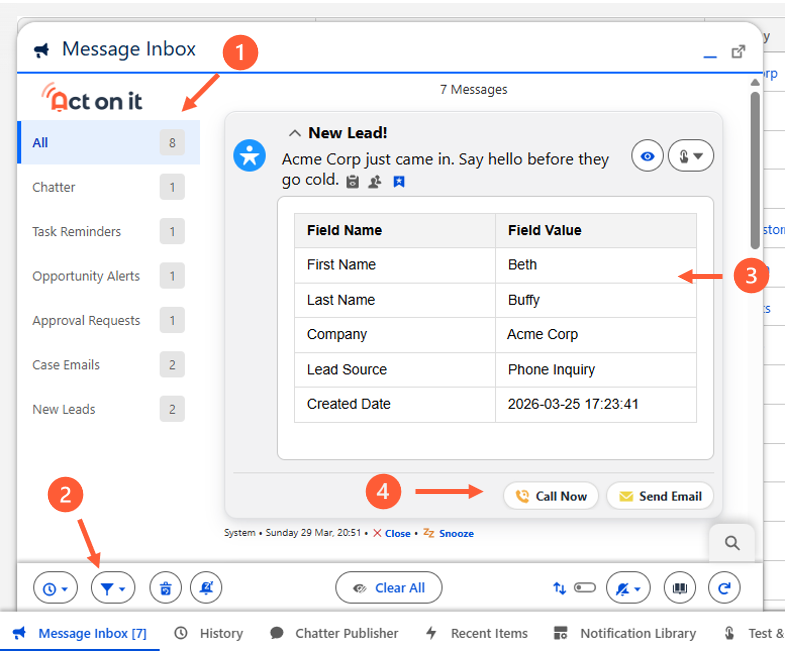Viewport: 787px width, 651px height.
Task: Click the scrollbar up arrow
Action: (x=755, y=82)
